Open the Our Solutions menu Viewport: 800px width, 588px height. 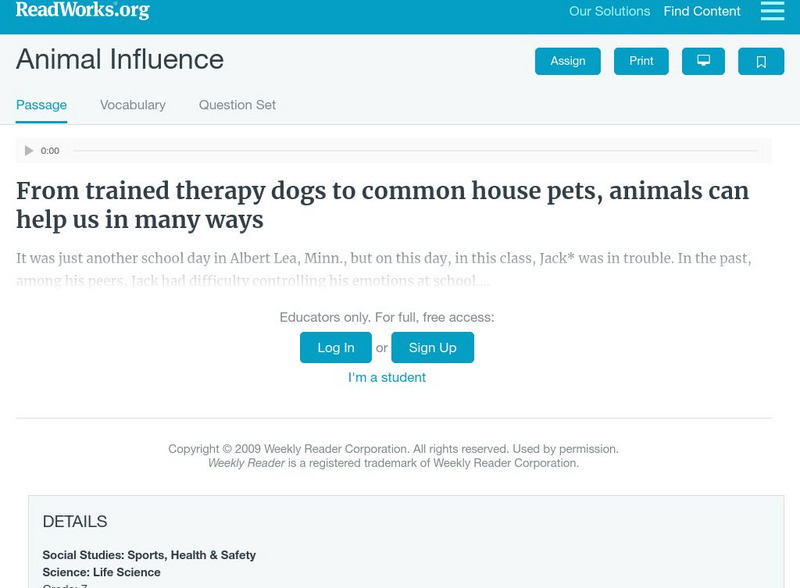609,12
